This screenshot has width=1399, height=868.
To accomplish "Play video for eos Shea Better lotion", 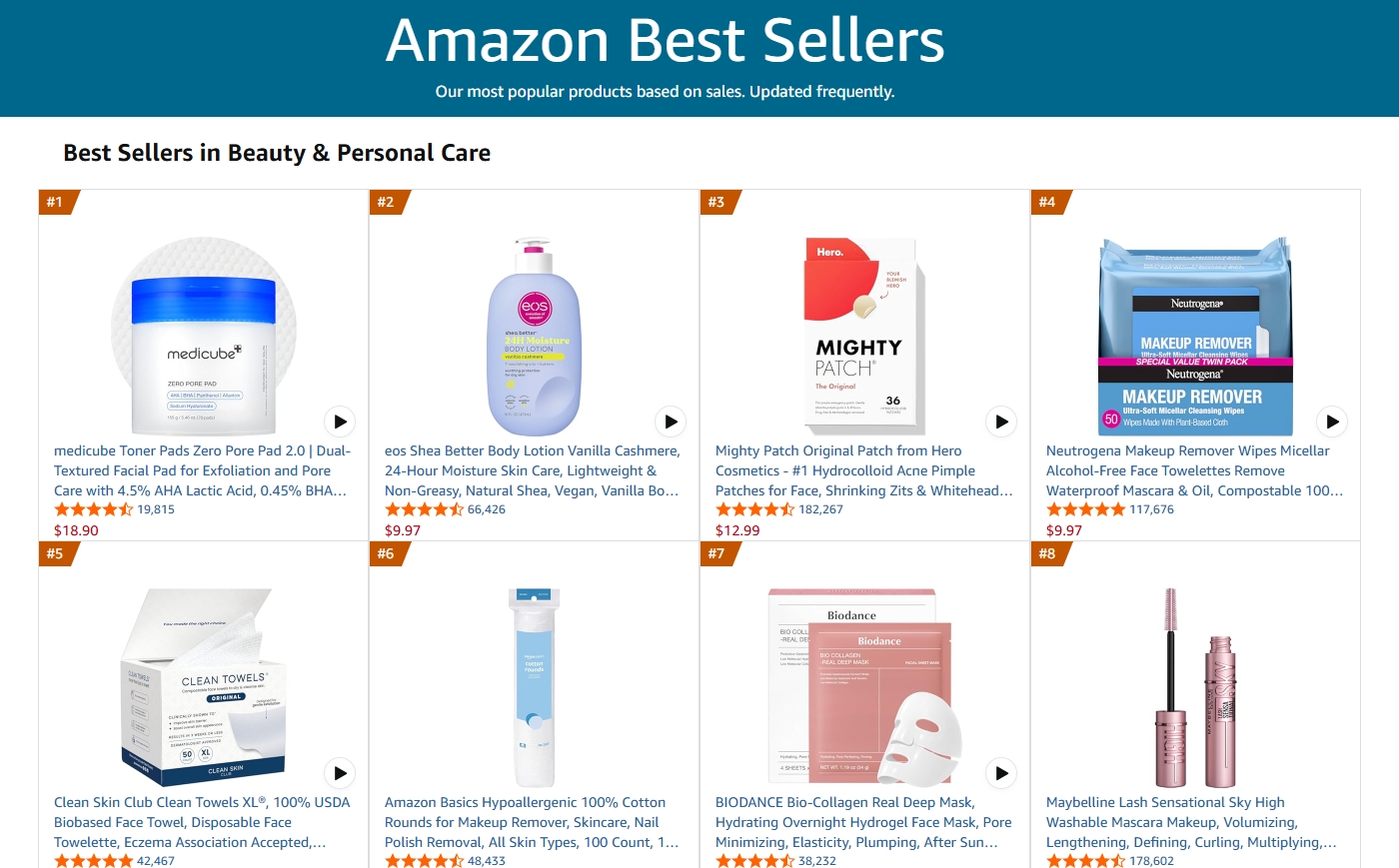I will pos(671,422).
